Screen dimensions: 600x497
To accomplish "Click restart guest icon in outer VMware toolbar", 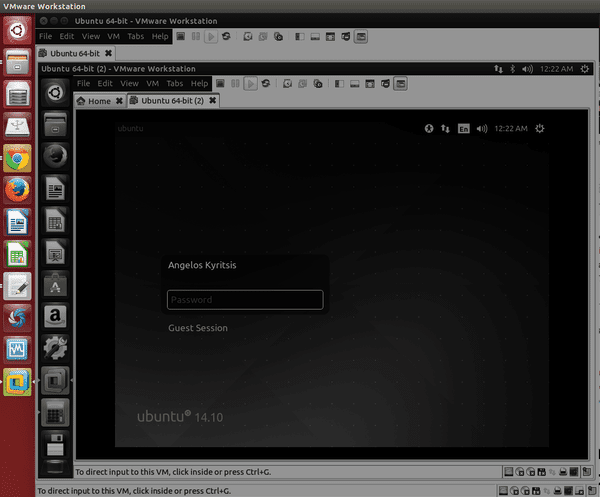I will coord(226,36).
